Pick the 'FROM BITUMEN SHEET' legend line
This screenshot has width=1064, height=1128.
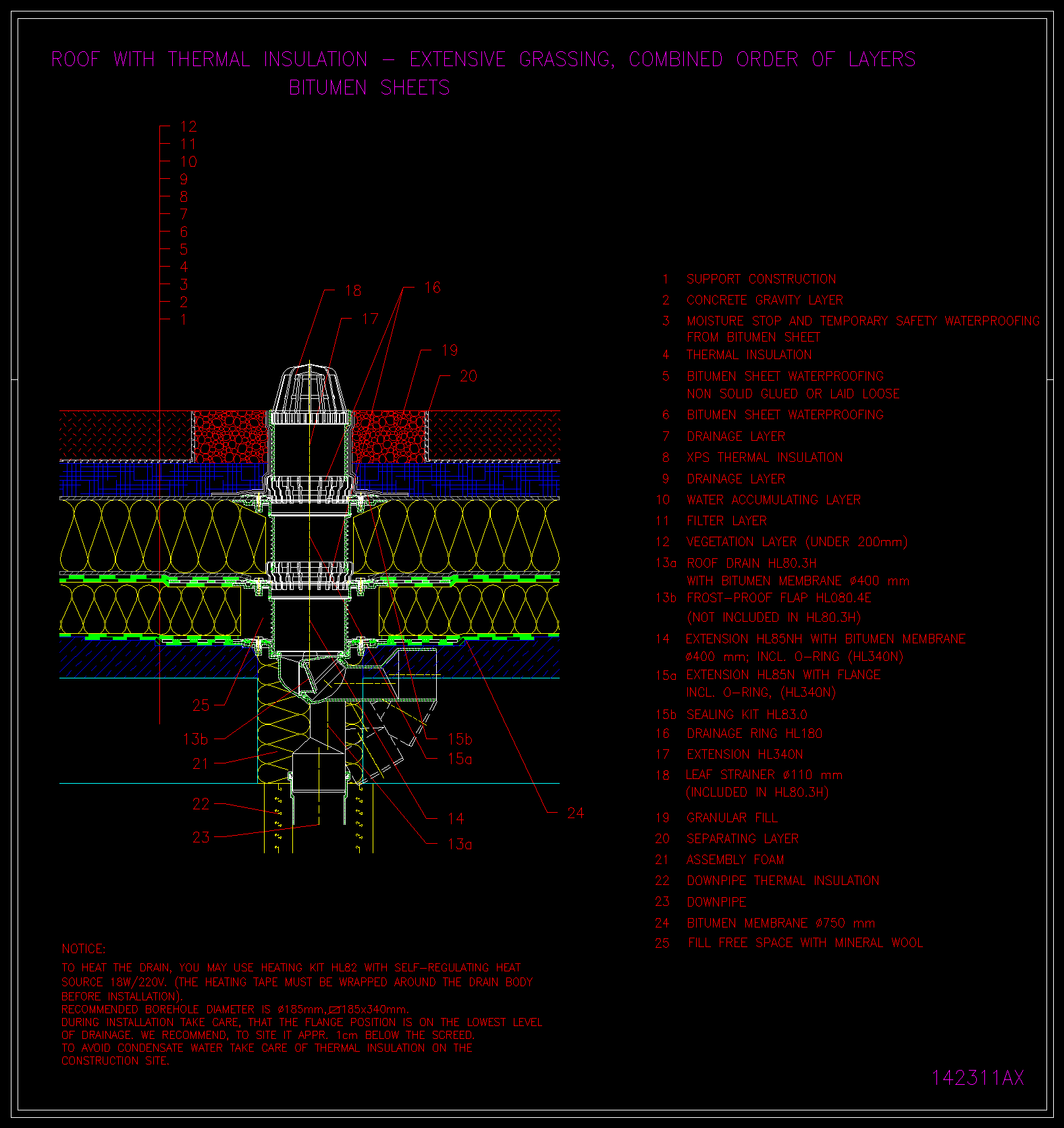pos(753,337)
